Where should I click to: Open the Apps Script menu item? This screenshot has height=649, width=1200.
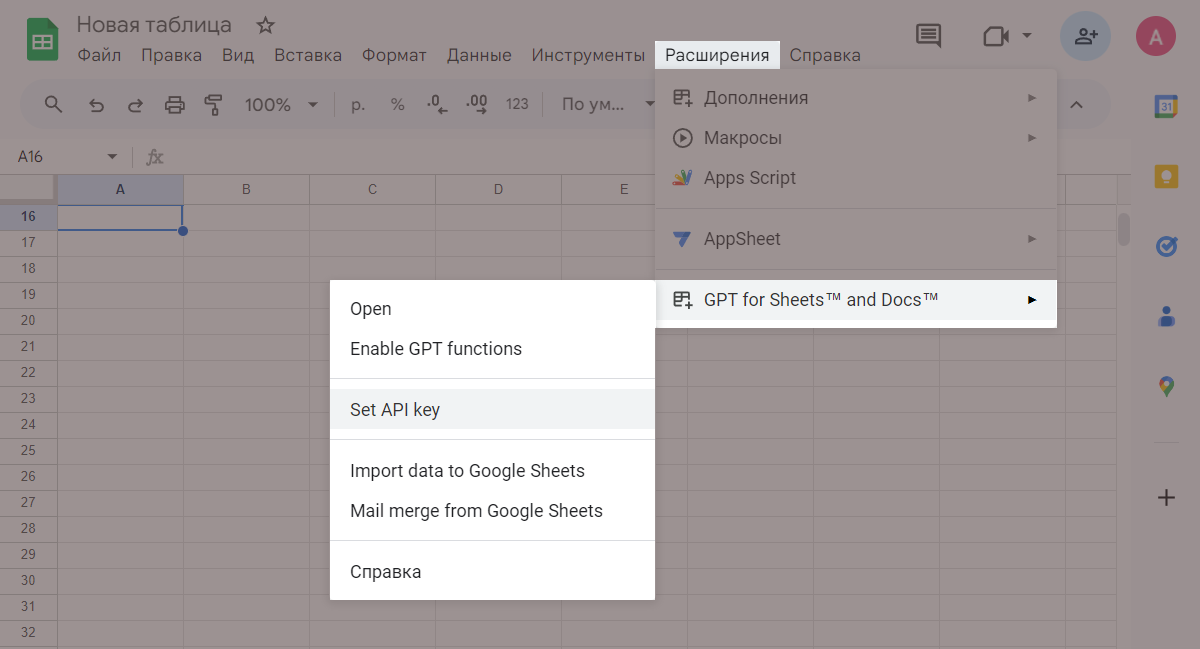pyautogui.click(x=749, y=178)
